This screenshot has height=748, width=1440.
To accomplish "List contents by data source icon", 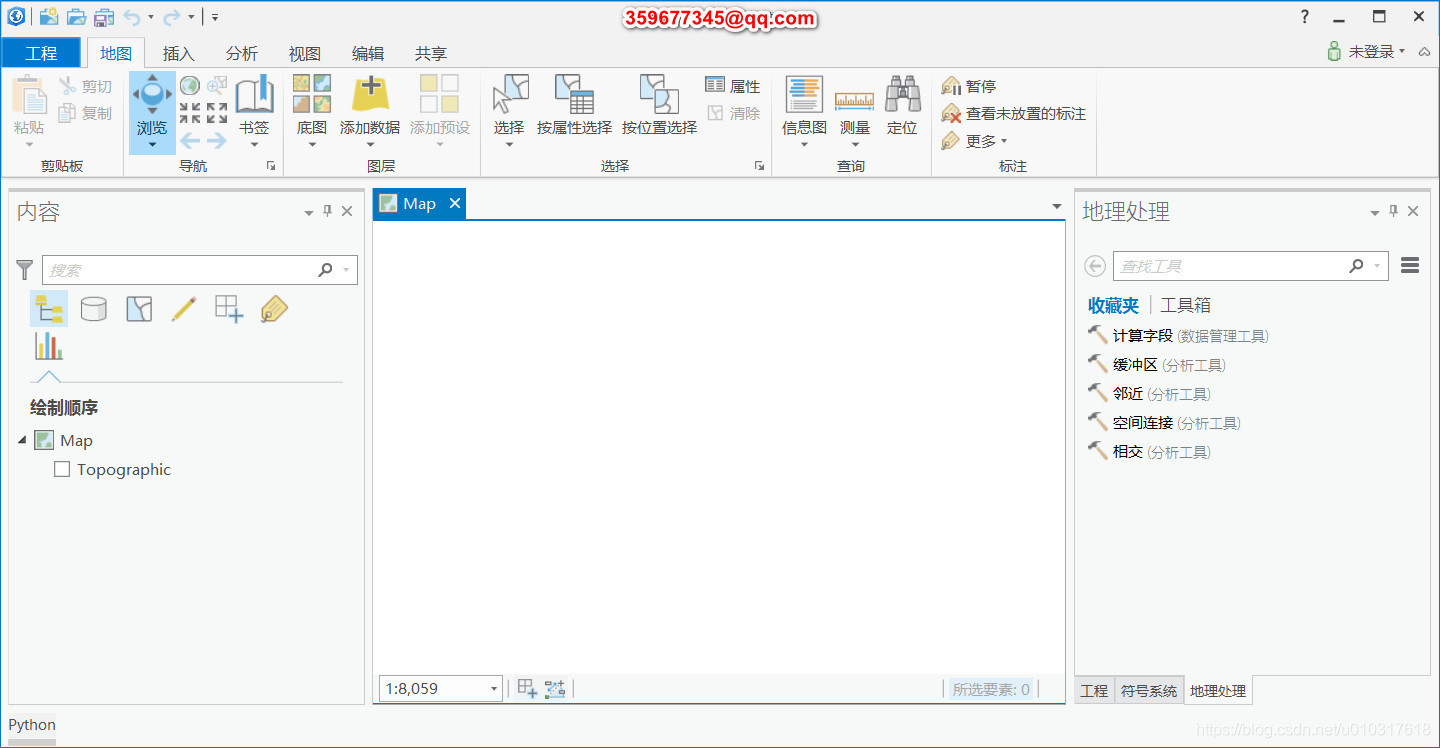I will [x=93, y=308].
